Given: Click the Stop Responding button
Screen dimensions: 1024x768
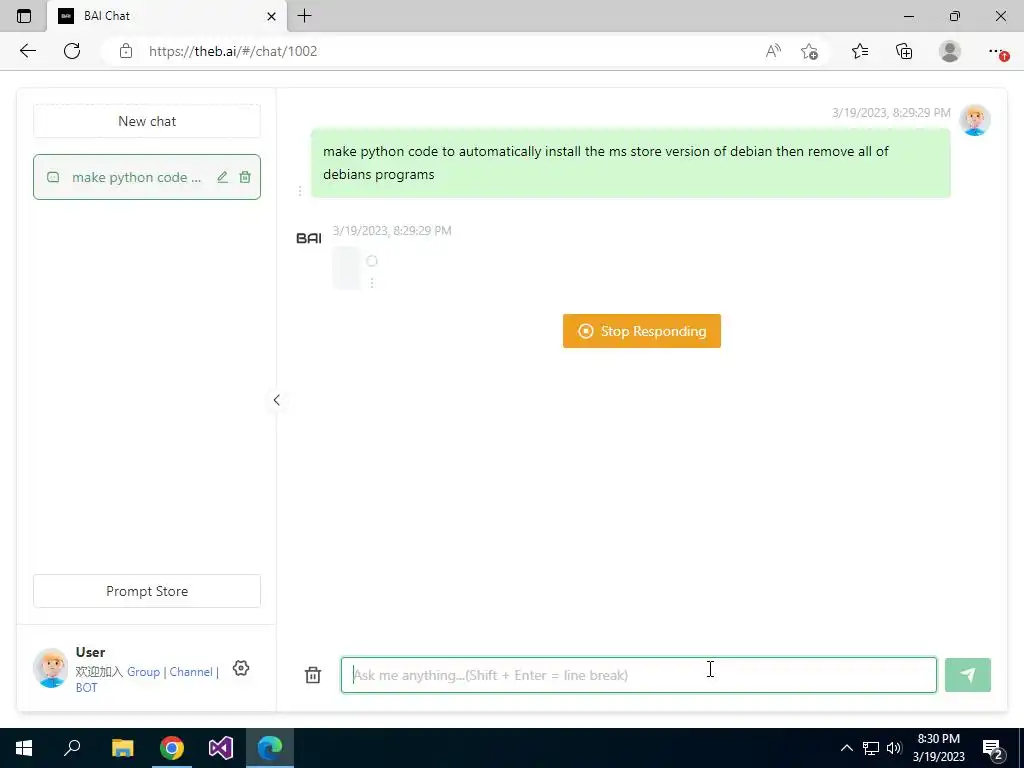Looking at the screenshot, I should click(x=642, y=331).
